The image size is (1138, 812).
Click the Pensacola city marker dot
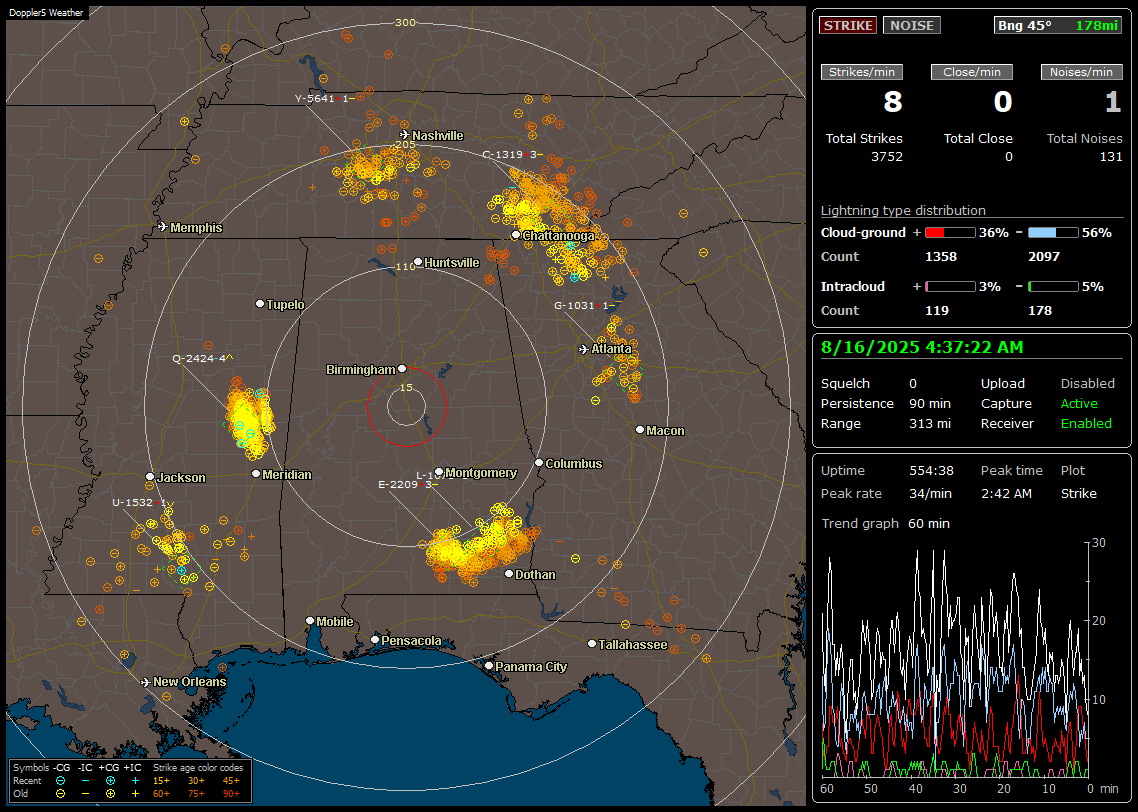click(374, 639)
